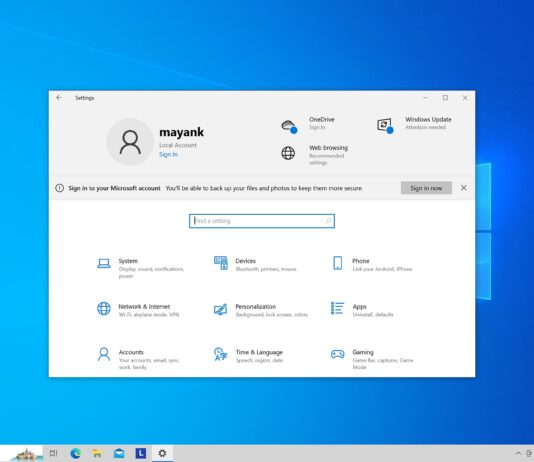Go back using the Settings back arrow
The height and width of the screenshot is (462, 534).
click(59, 98)
